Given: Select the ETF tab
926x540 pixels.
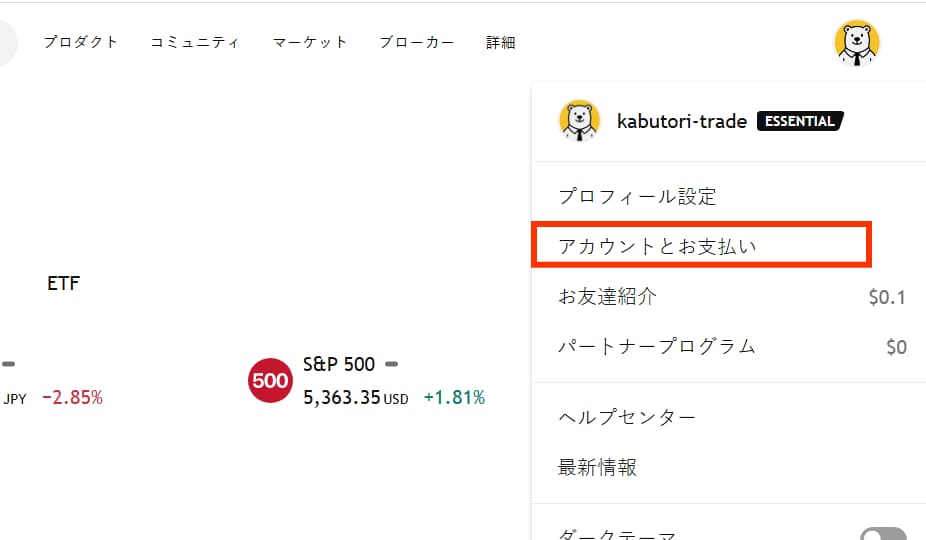Looking at the screenshot, I should [63, 284].
